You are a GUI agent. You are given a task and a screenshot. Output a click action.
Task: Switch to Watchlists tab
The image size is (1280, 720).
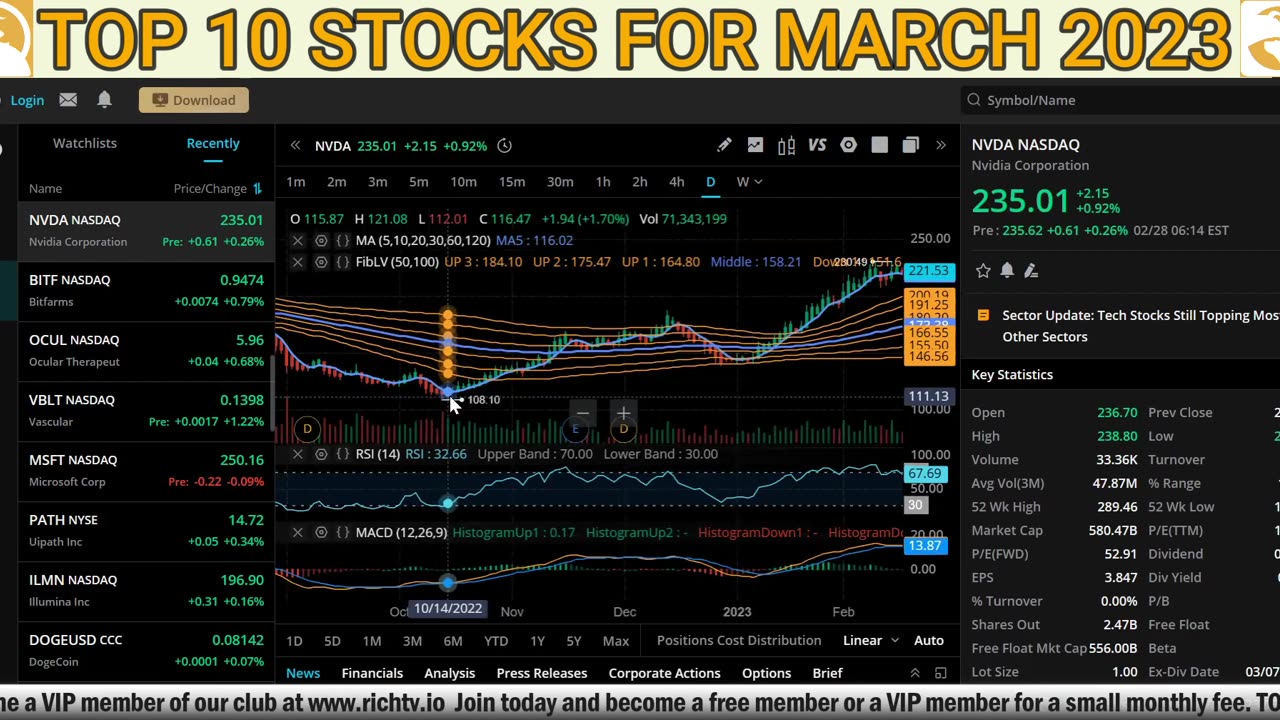click(85, 143)
